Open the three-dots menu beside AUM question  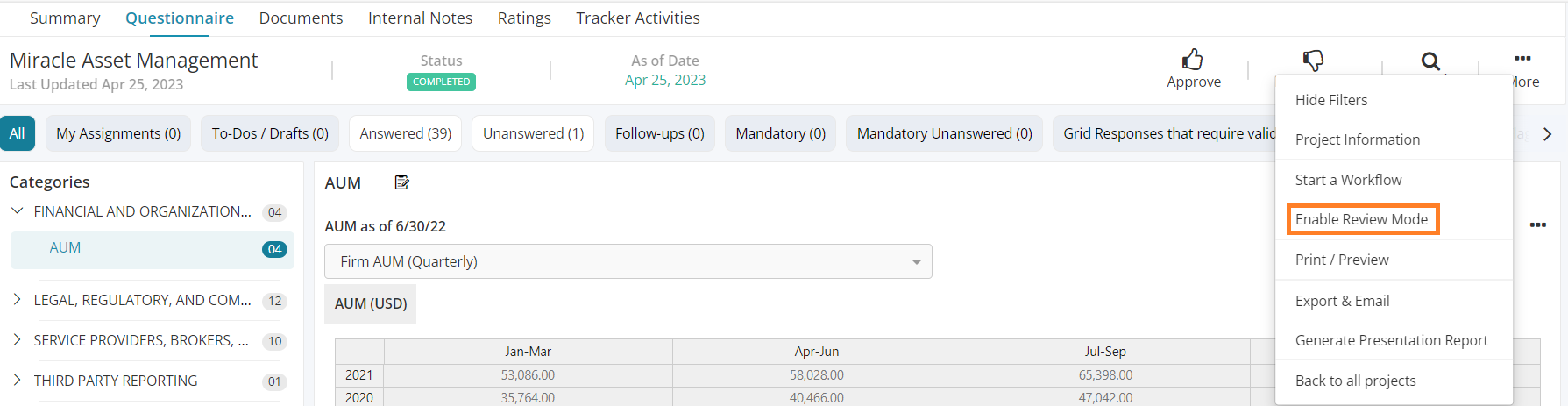[x=1537, y=225]
